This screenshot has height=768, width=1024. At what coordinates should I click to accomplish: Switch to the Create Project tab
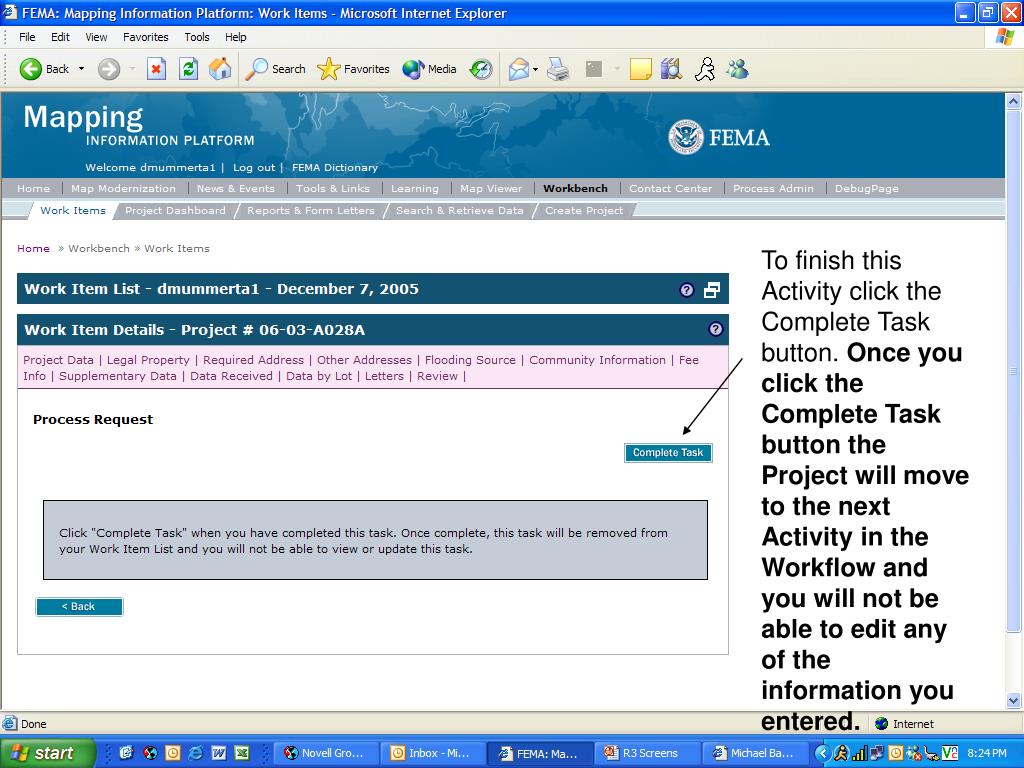pyautogui.click(x=584, y=211)
